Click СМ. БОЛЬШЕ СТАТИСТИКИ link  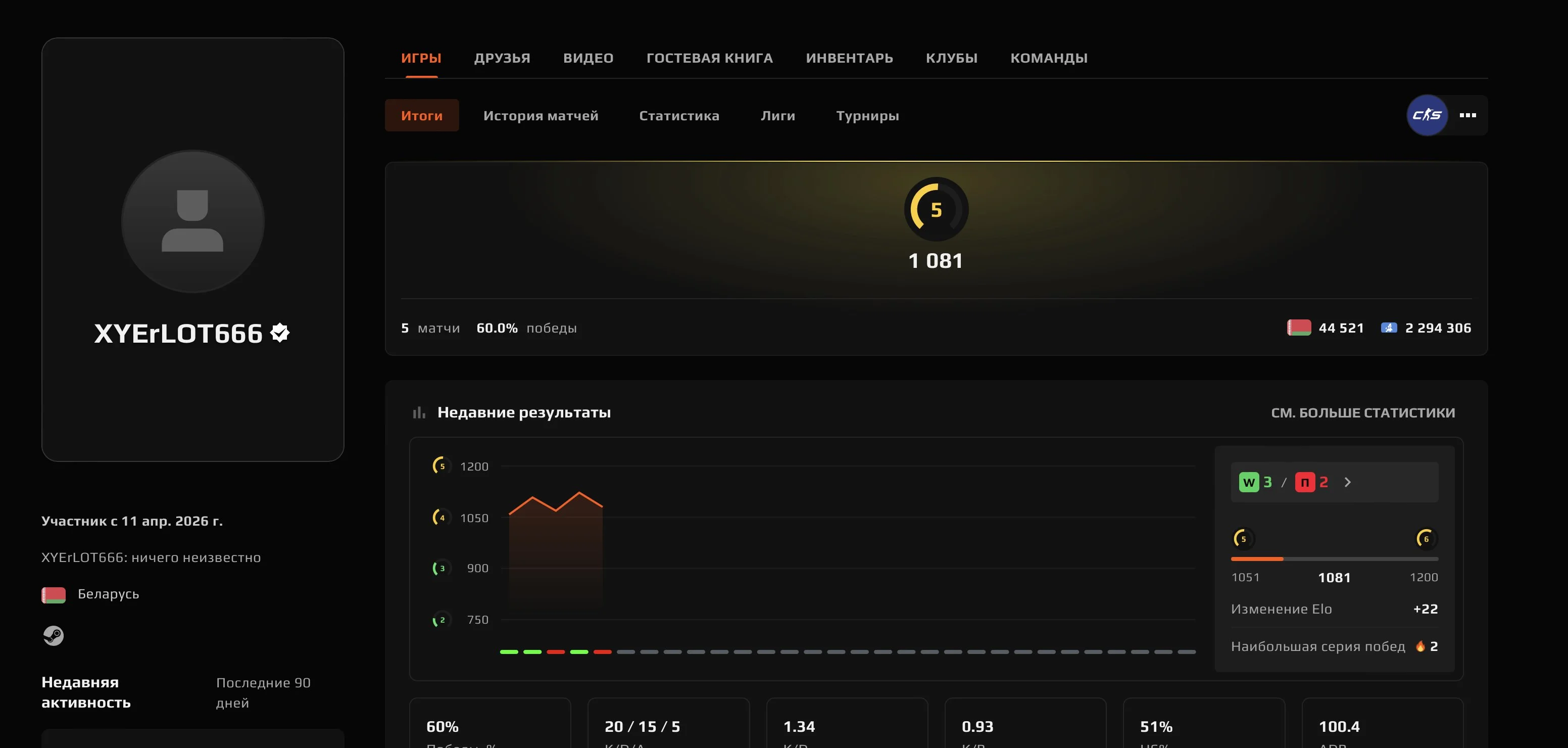tap(1362, 413)
